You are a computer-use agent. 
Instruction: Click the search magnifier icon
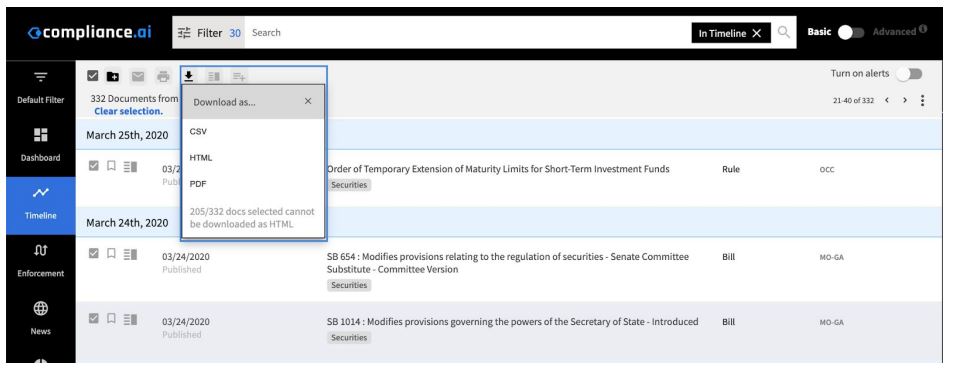784,32
